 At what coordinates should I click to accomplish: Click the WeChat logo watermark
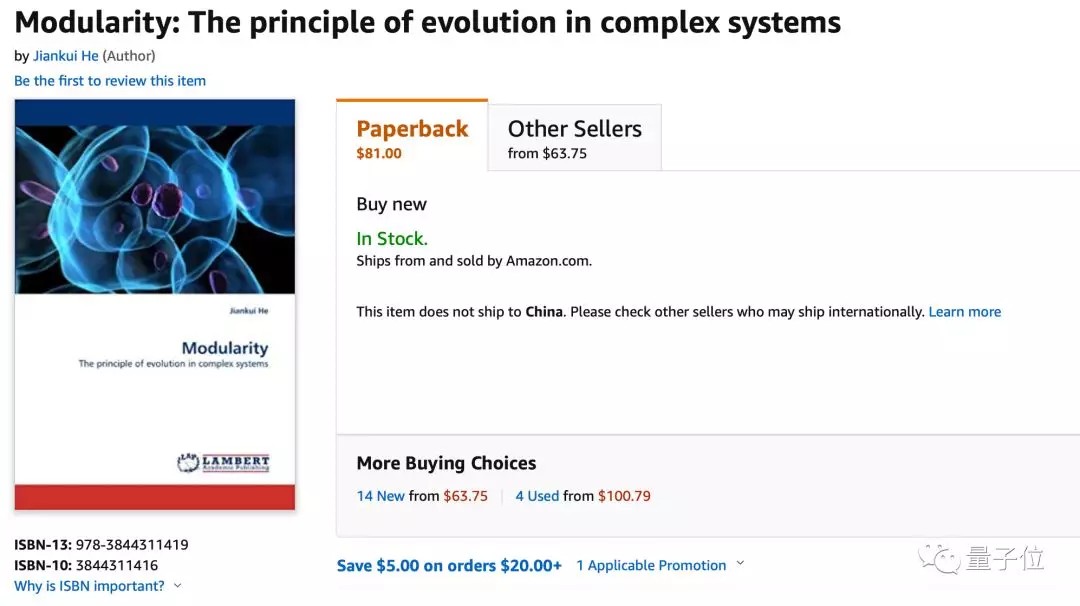point(943,557)
